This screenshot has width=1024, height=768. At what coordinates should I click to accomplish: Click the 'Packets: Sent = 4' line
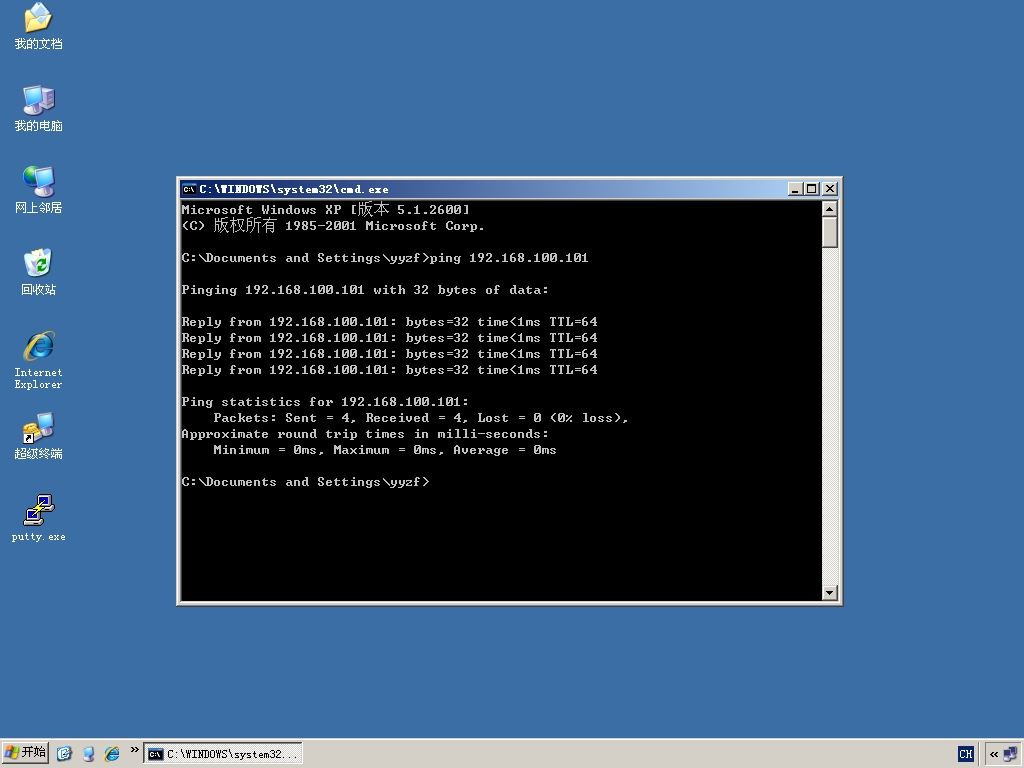[421, 418]
